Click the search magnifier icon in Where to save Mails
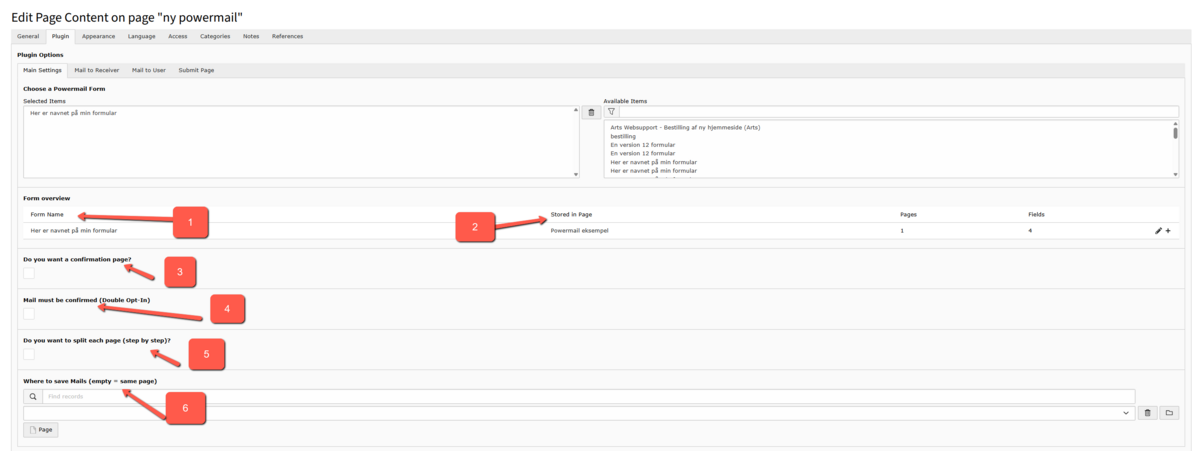 32,397
